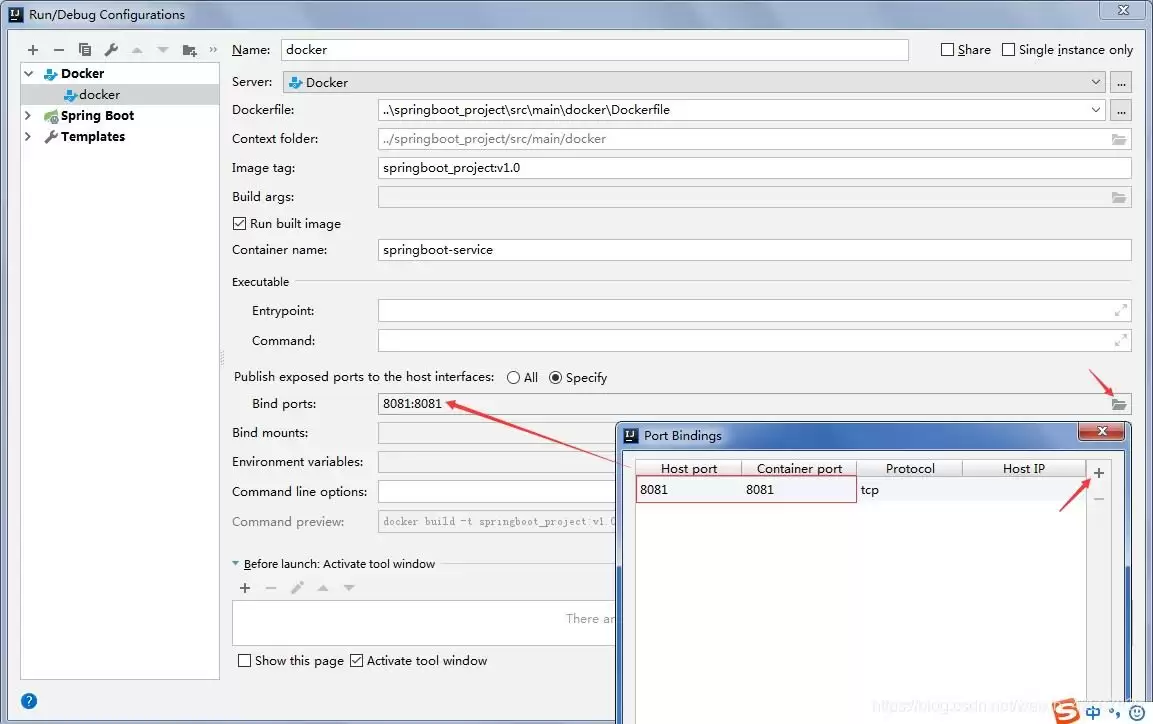Uncheck the Run built image checkbox
The image size is (1153, 724).
(x=238, y=223)
